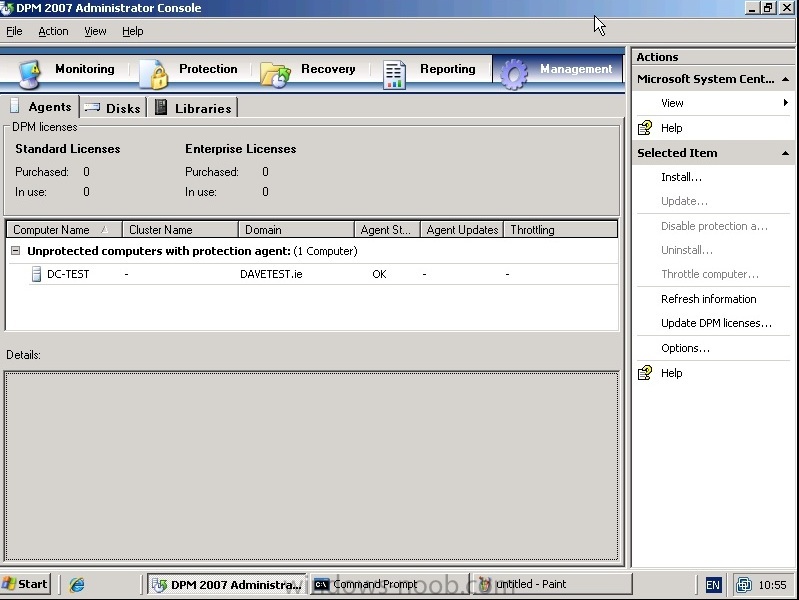Viewport: 799px width, 600px height.
Task: Click the Reporting chart icon
Action: 394,75
